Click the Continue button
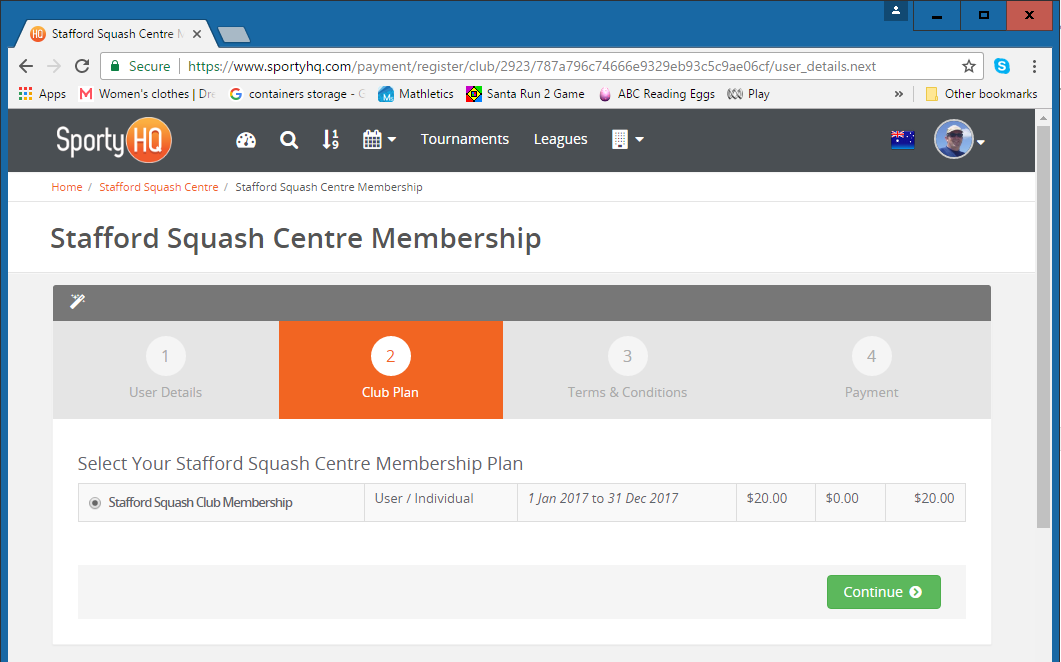The width and height of the screenshot is (1061, 662). [883, 592]
